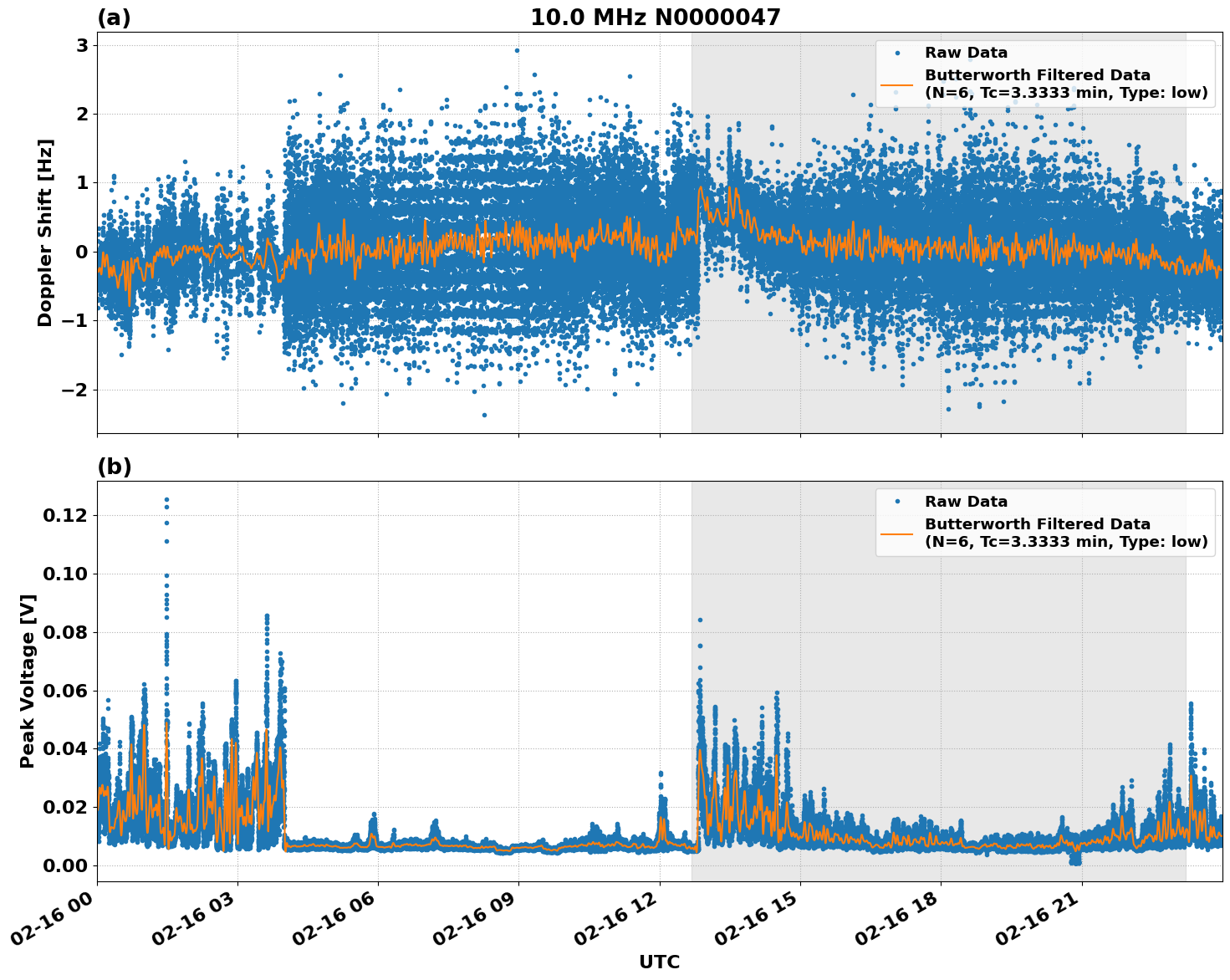
Task: Click the orange Butterworth line icon in subplot (b)
Action: click(897, 533)
